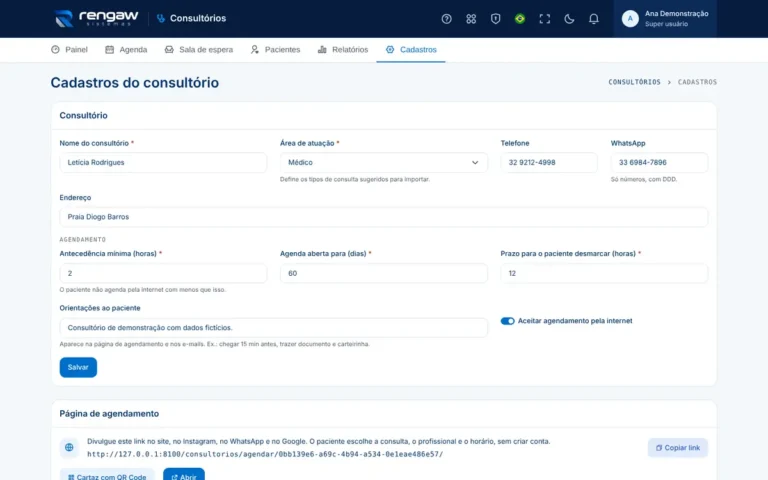Select the Cadastros tab
The image size is (768, 480).
[x=410, y=49]
